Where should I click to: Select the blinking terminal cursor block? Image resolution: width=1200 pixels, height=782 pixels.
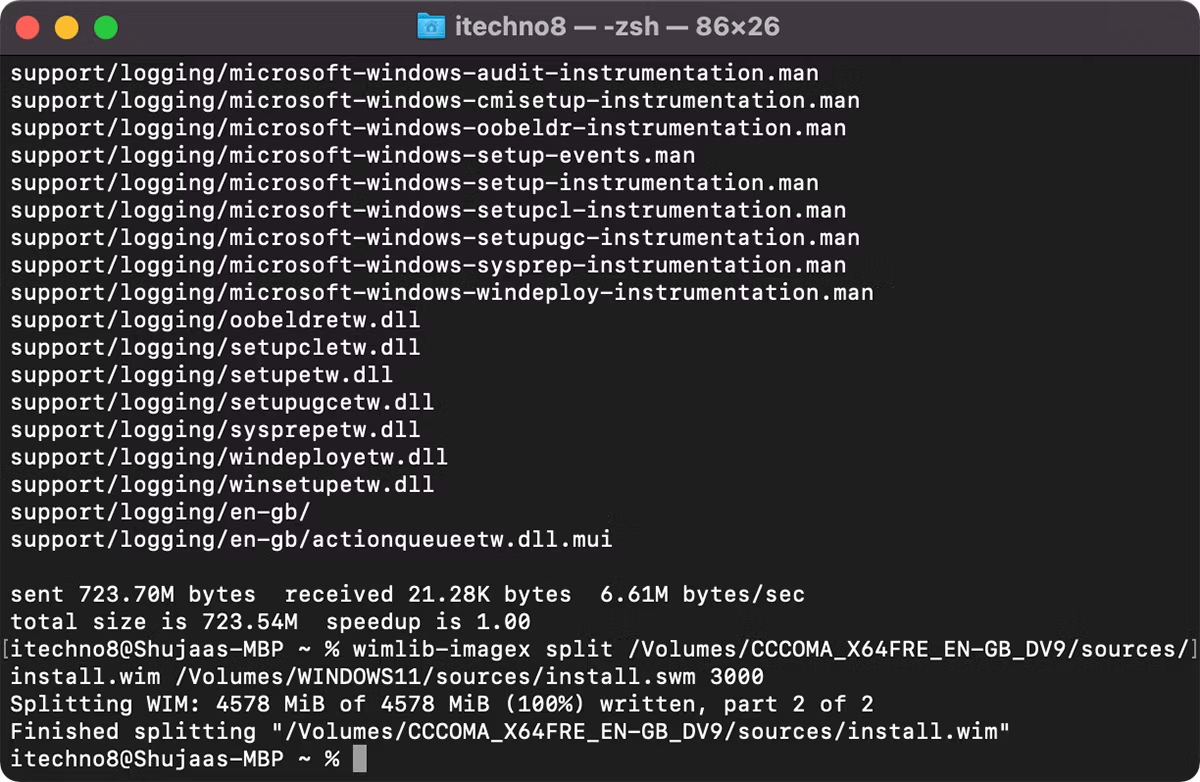(x=358, y=758)
